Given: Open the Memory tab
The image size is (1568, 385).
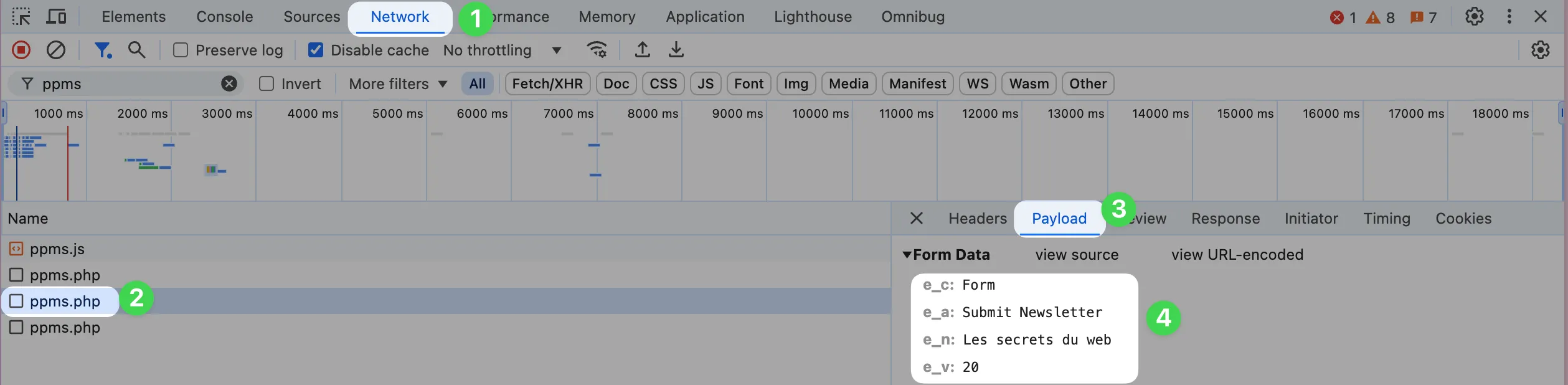Looking at the screenshot, I should [x=607, y=17].
